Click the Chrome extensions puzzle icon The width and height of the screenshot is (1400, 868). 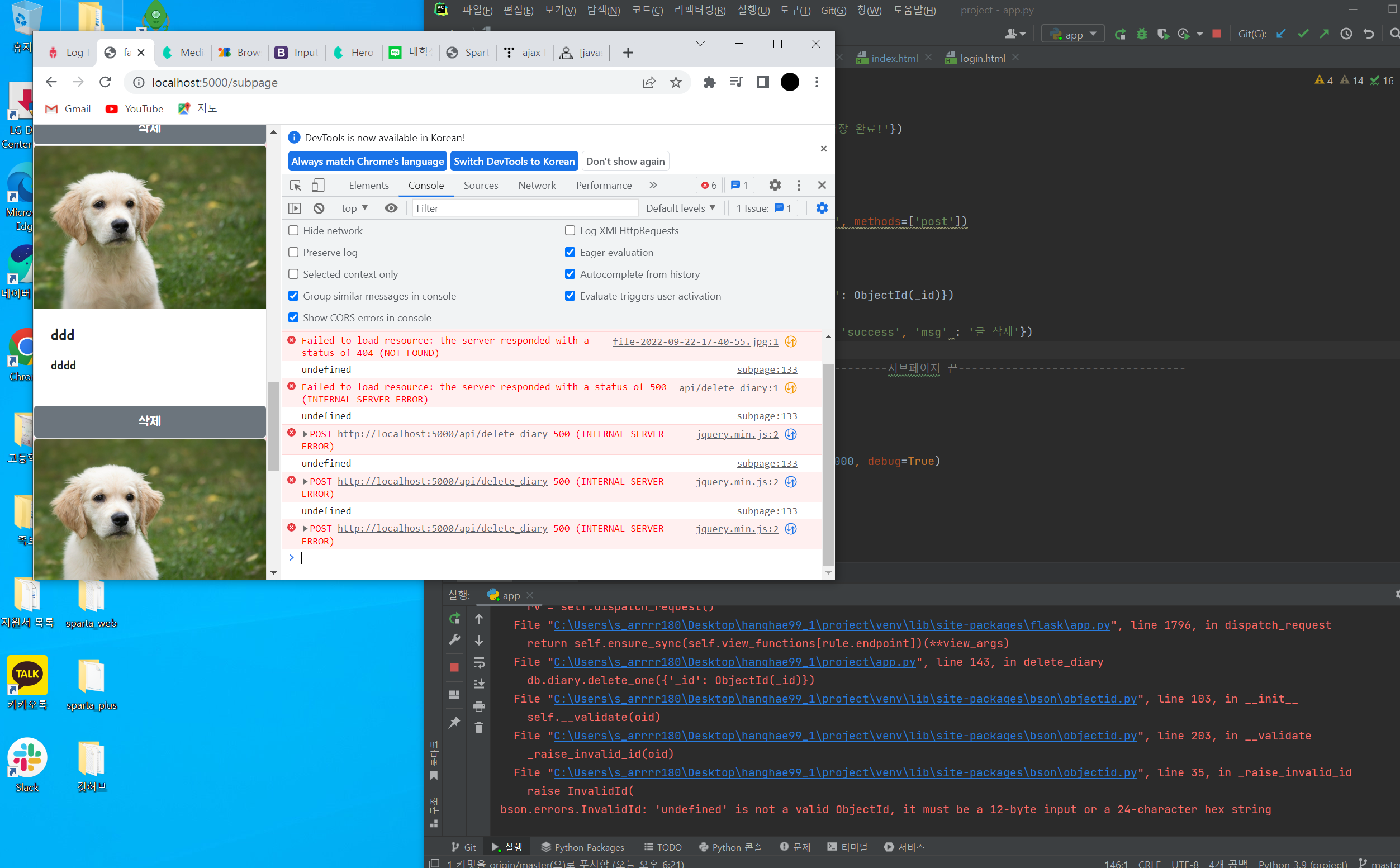709,83
